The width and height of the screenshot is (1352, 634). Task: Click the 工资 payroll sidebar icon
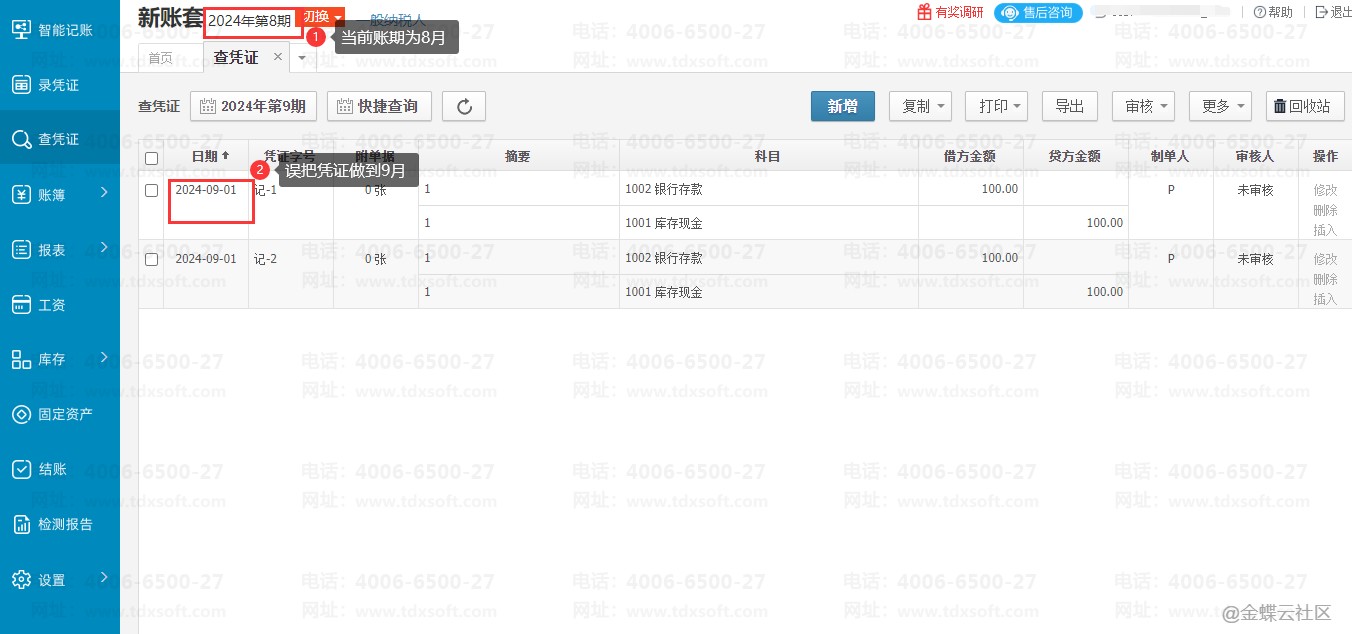(x=21, y=304)
